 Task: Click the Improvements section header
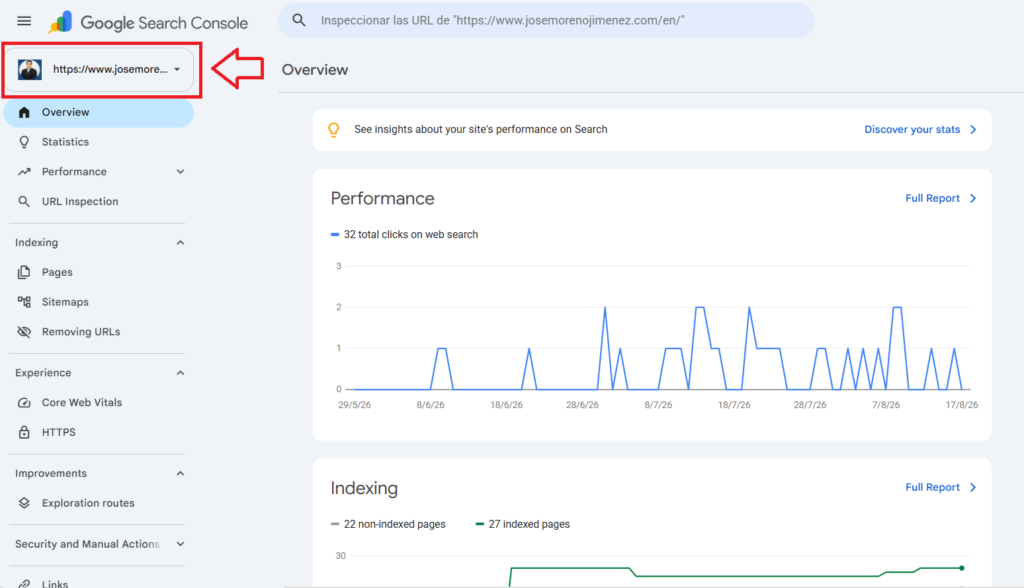point(51,474)
